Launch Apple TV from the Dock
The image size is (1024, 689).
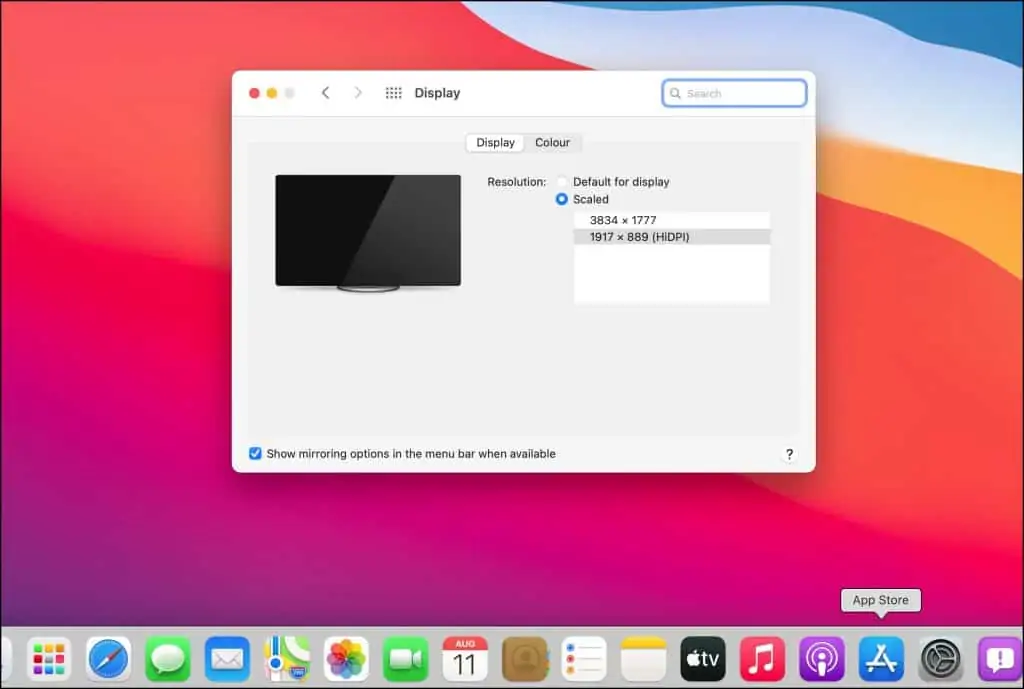pyautogui.click(x=703, y=659)
